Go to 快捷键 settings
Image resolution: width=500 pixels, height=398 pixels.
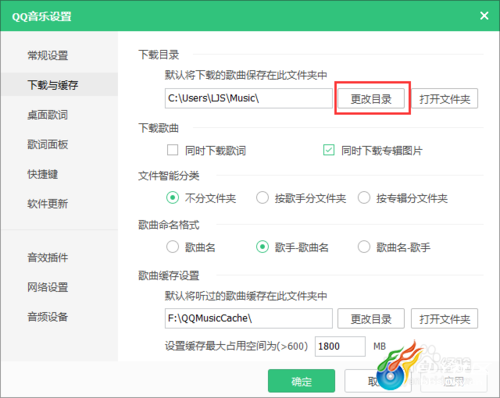43,174
